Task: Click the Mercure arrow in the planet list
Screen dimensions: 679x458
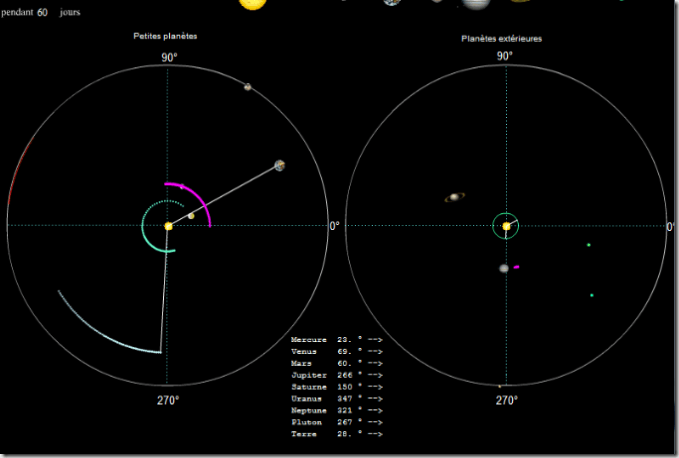Action: click(375, 341)
